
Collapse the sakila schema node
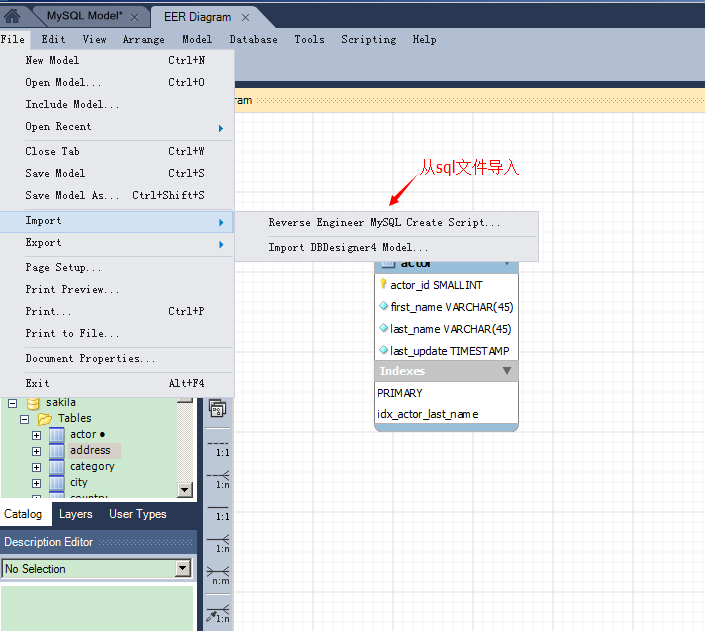(13, 403)
